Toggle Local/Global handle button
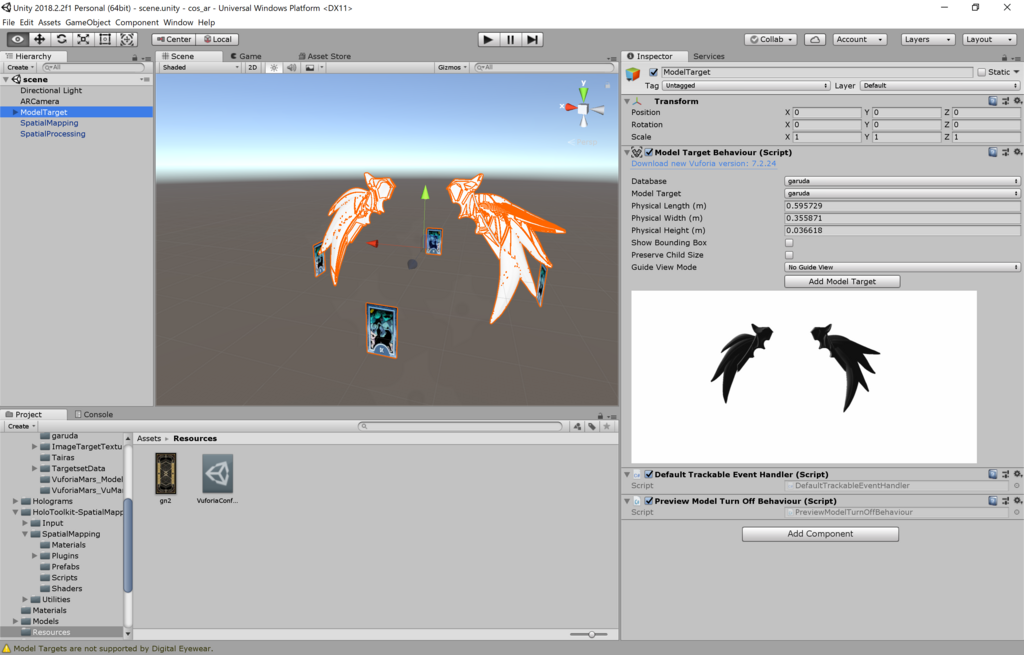Viewport: 1024px width, 655px height. coord(217,39)
